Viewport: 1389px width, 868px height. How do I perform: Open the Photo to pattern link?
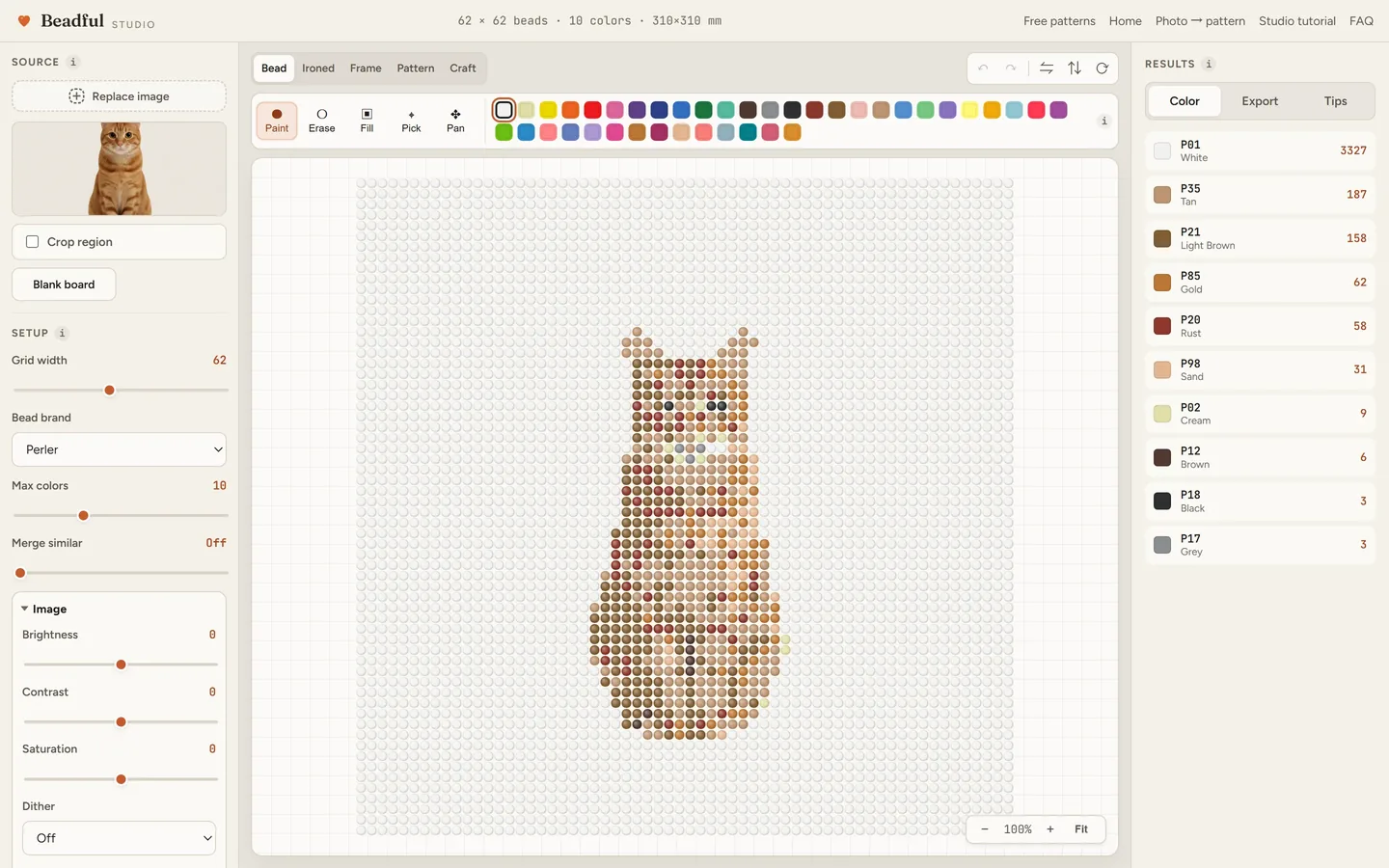(1200, 21)
